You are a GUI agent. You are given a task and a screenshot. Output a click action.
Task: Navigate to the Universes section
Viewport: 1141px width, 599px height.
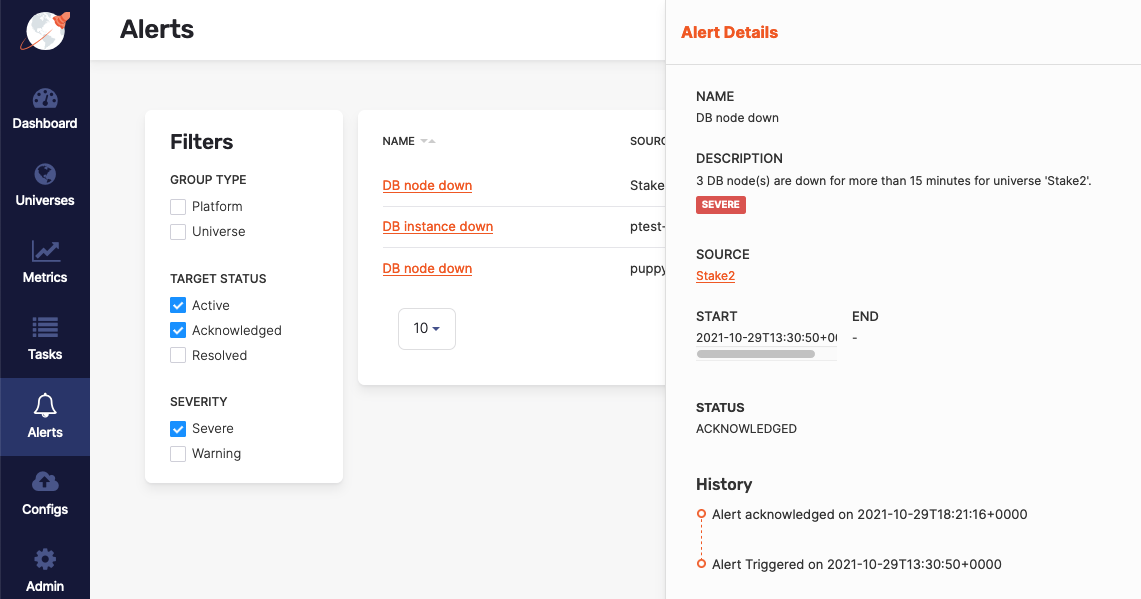pyautogui.click(x=45, y=186)
